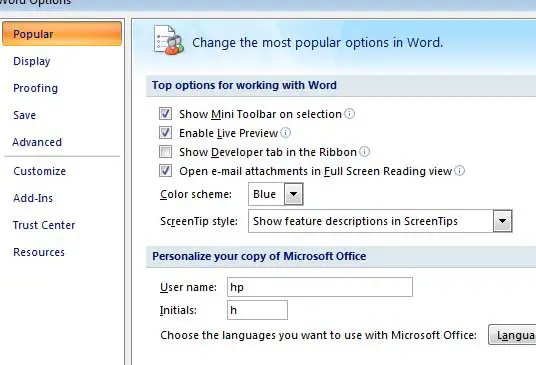Select the Add-Ins category
This screenshot has width=536, height=365.
pos(33,198)
